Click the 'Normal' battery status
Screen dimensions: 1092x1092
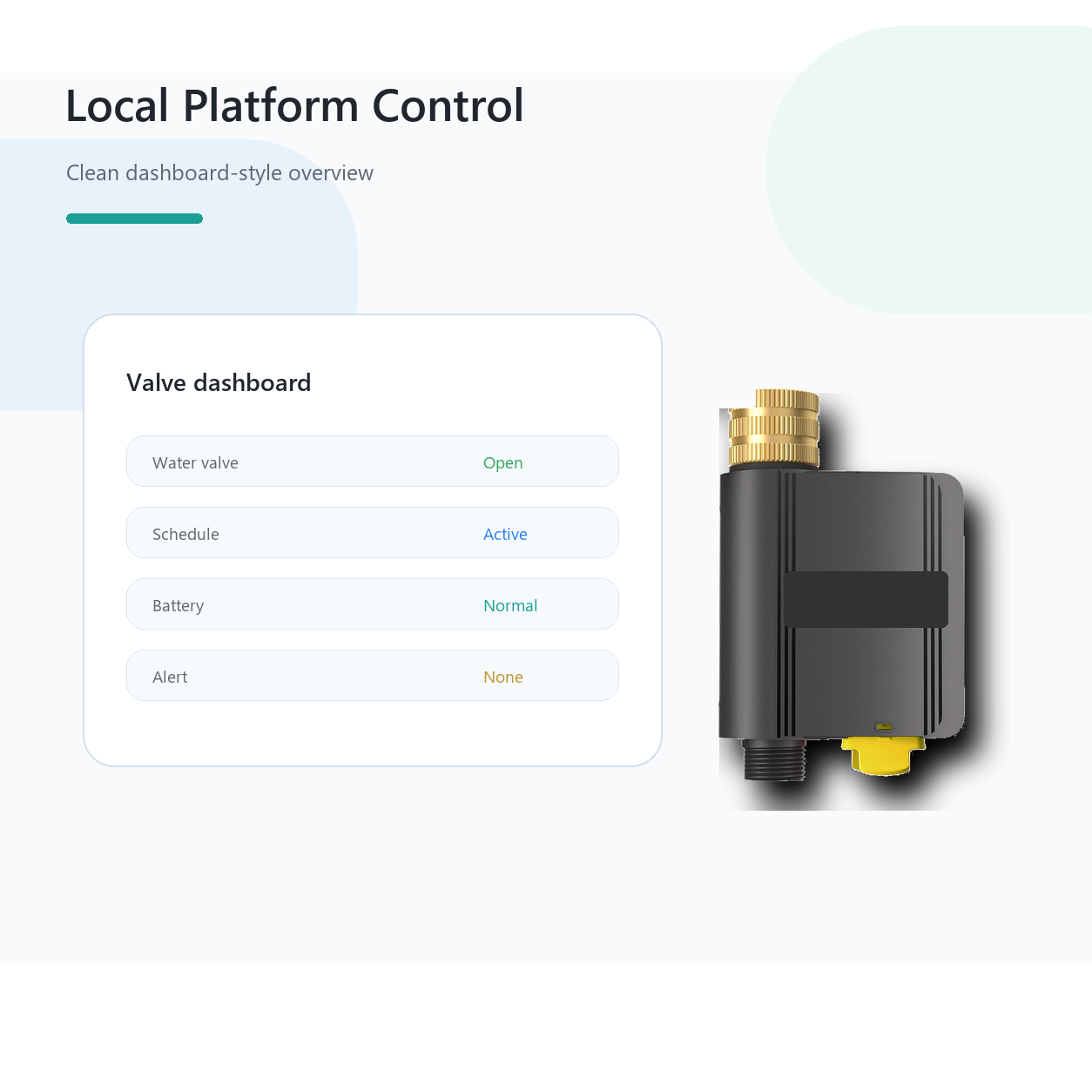(510, 606)
